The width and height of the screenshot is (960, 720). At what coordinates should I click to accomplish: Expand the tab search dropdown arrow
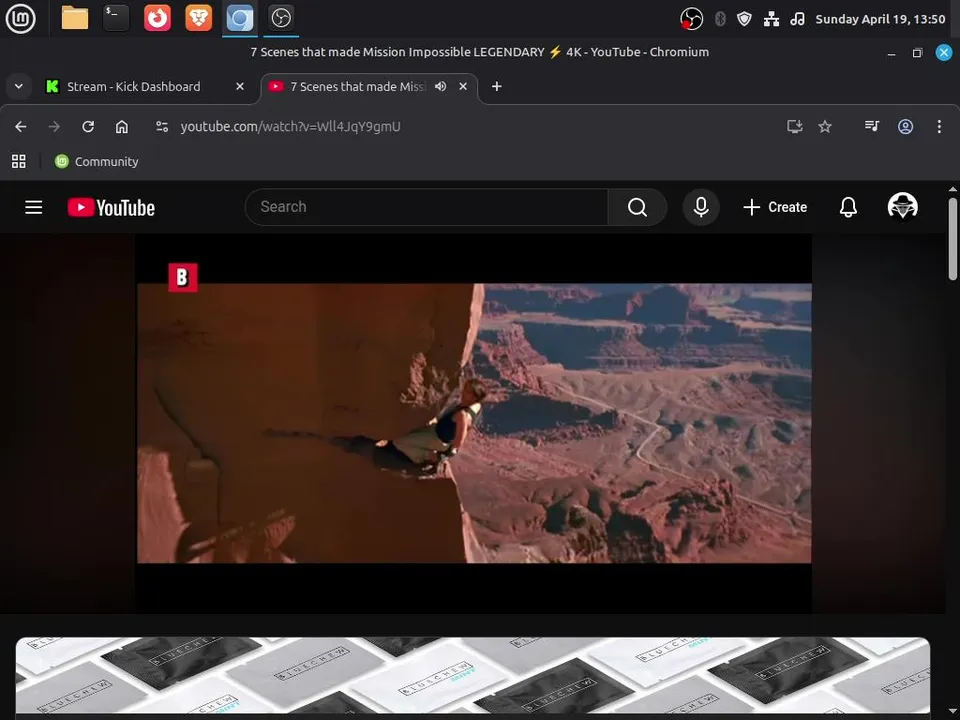point(19,86)
